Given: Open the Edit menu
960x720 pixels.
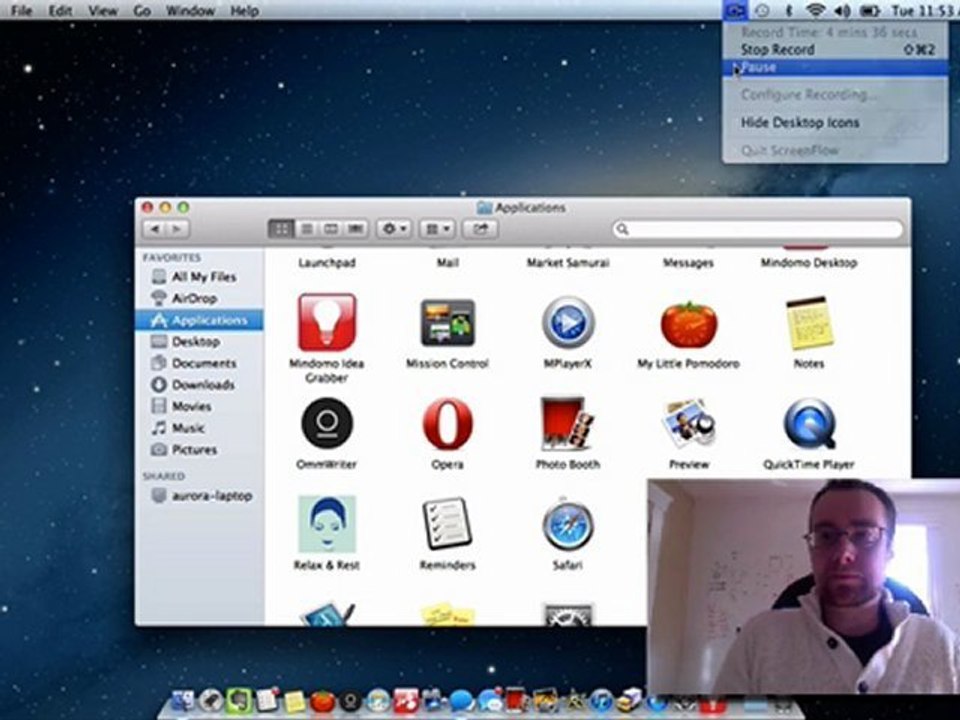Looking at the screenshot, I should [60, 10].
